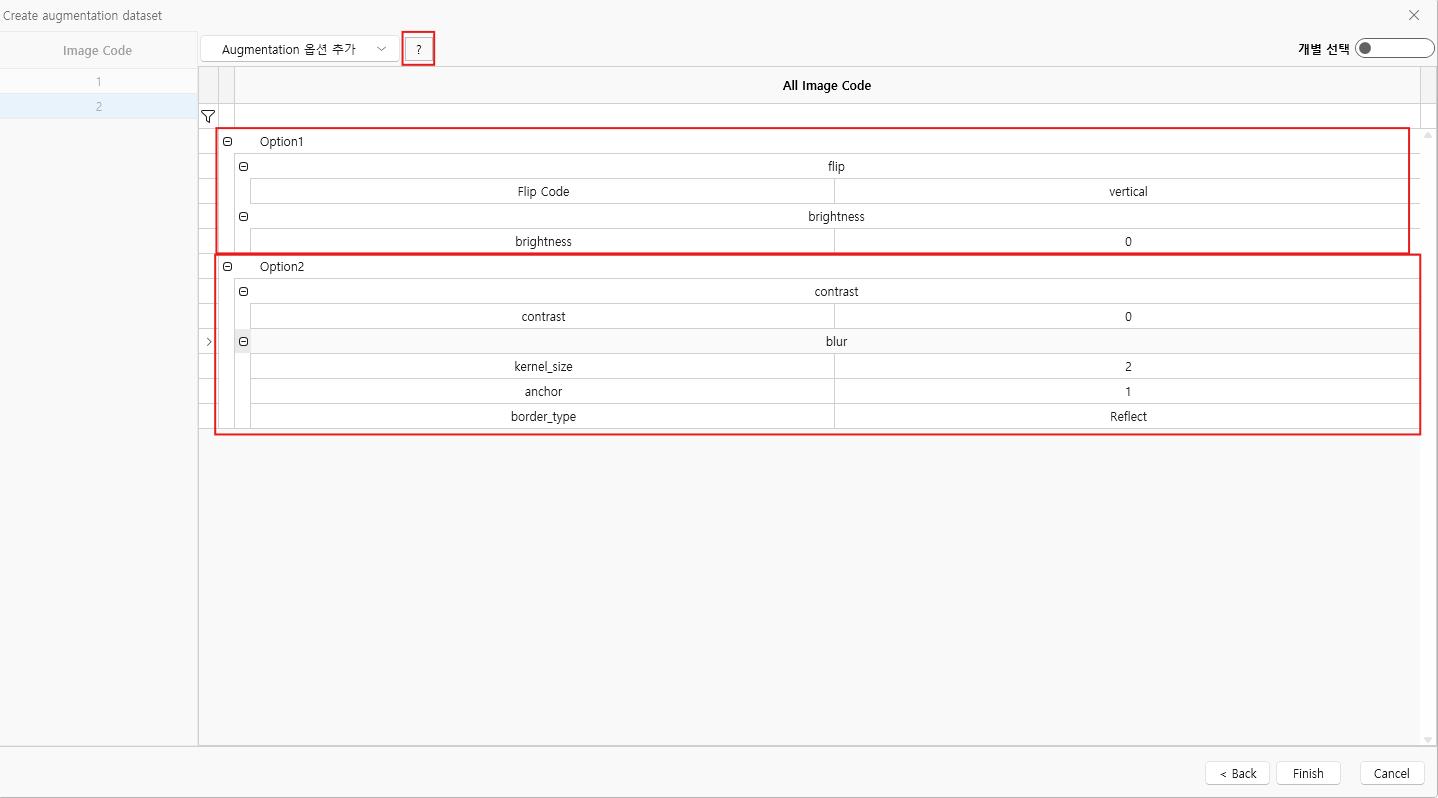The image size is (1438, 798).
Task: Click the question mark help button
Action: click(x=418, y=49)
